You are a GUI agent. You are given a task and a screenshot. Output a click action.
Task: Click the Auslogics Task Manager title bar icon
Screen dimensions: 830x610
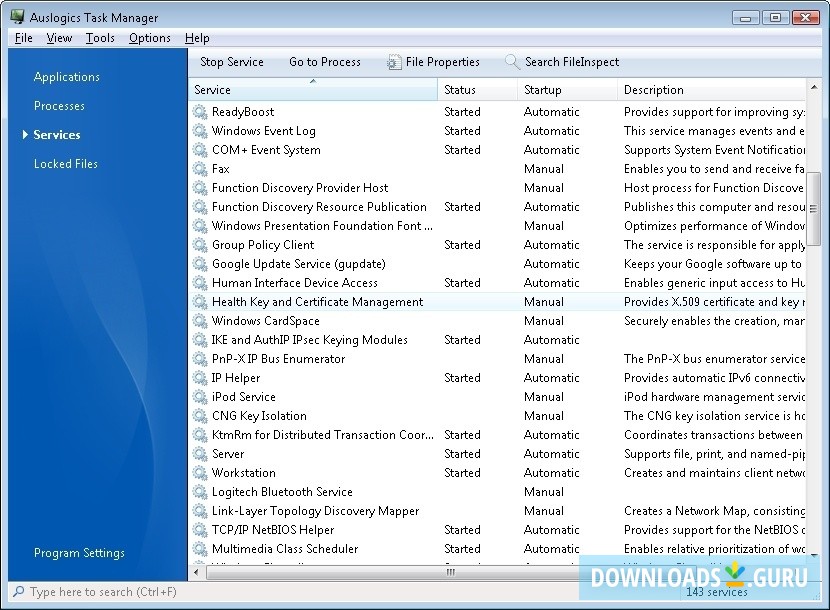tap(17, 17)
